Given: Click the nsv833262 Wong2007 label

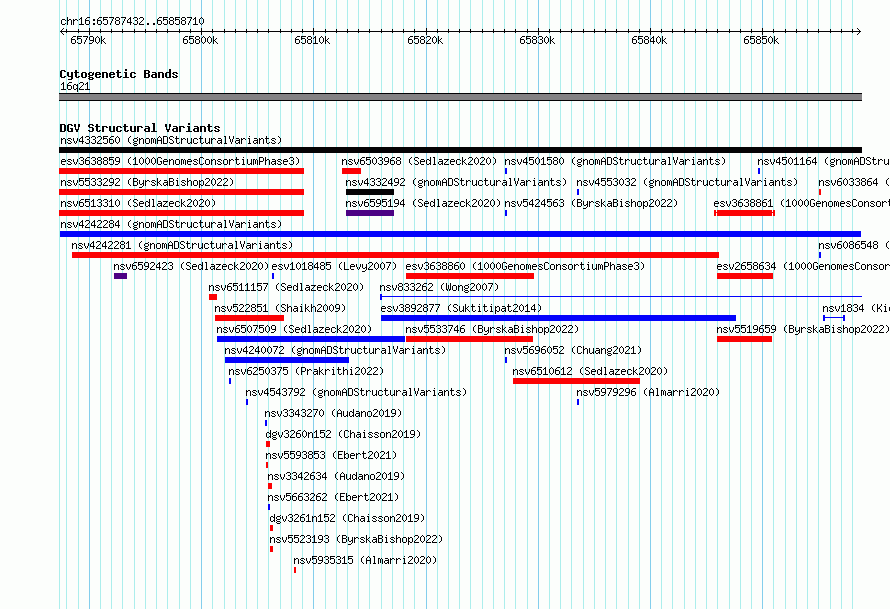Looking at the screenshot, I should [x=439, y=287].
